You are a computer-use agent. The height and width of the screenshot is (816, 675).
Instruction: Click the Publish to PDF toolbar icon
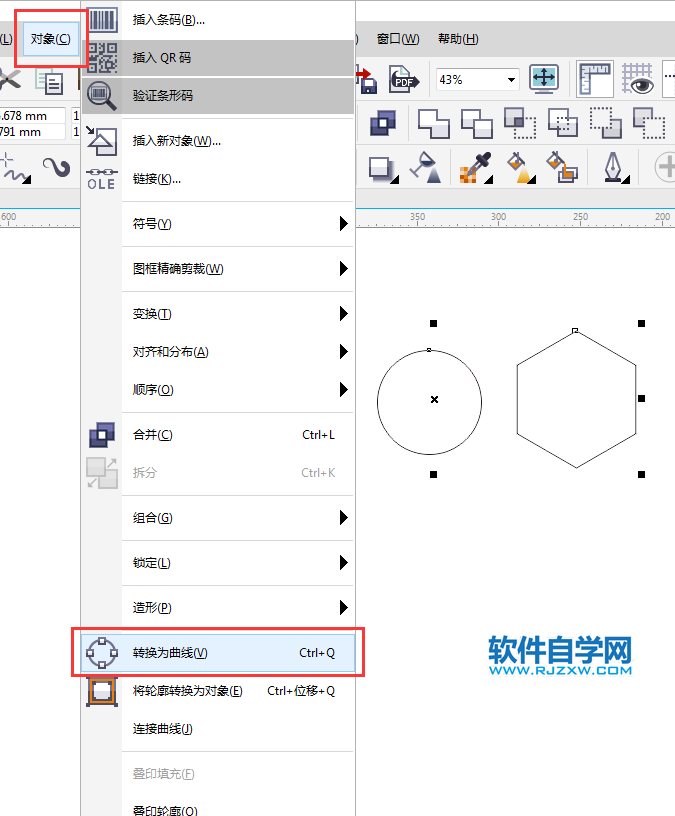[404, 80]
